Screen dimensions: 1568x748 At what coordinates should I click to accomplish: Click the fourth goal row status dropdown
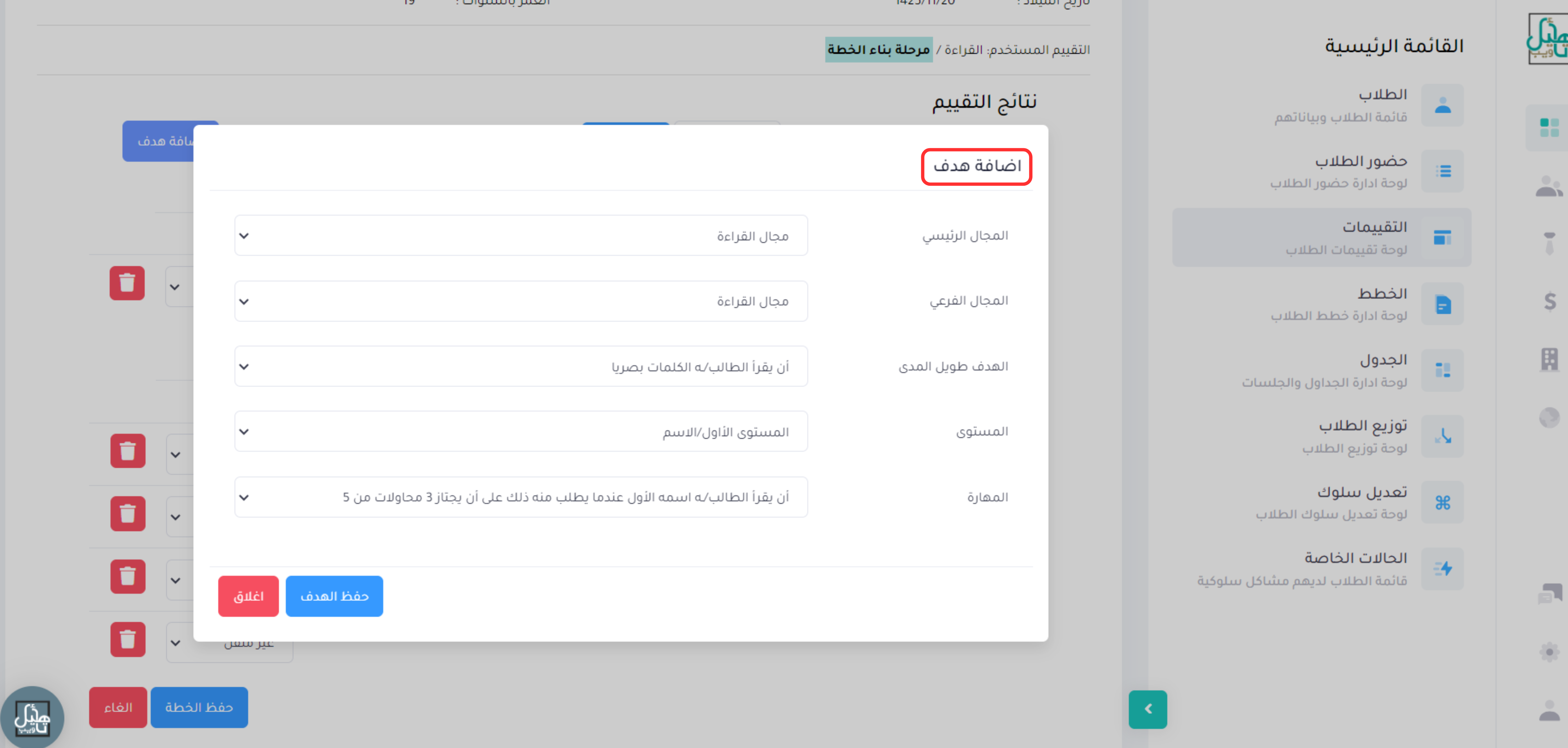point(180,580)
